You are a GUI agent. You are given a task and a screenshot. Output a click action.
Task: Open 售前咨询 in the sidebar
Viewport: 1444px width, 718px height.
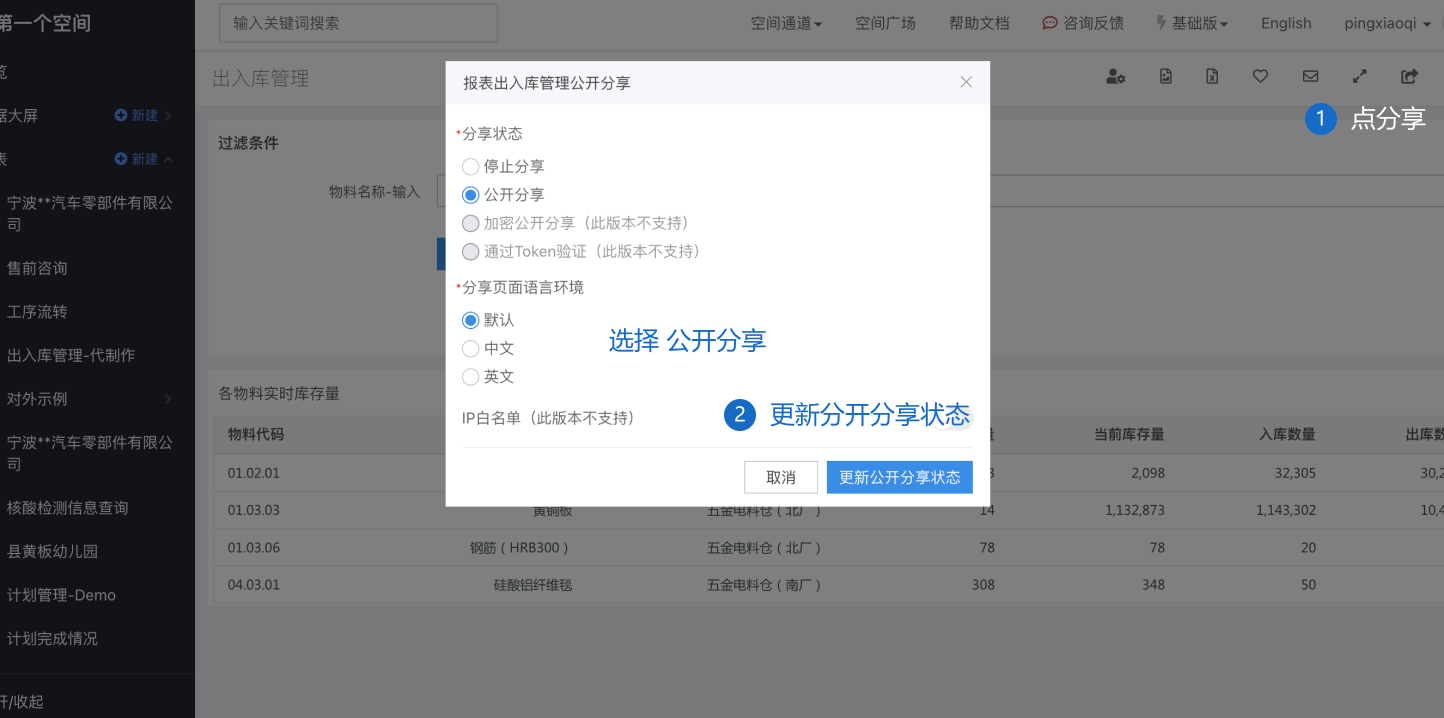(37, 268)
